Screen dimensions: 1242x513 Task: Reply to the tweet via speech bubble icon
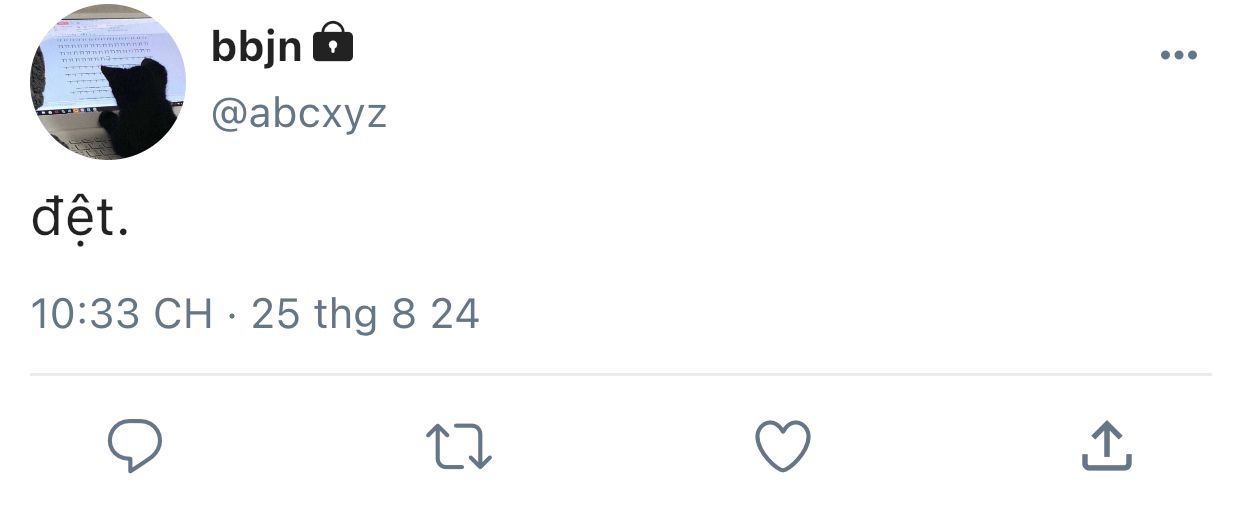(x=135, y=445)
